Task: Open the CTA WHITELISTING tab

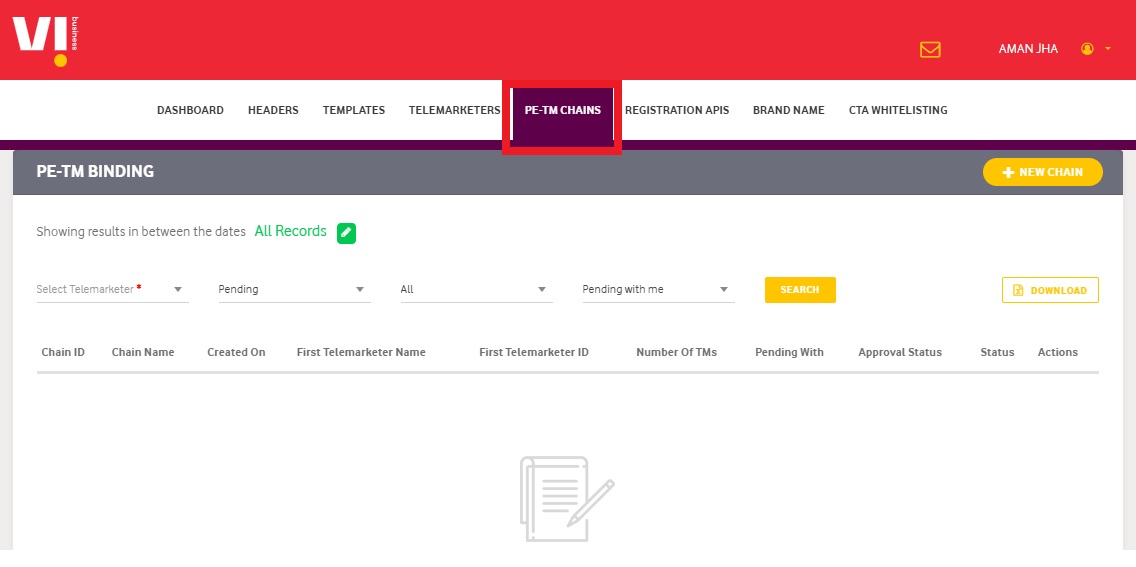Action: coord(898,111)
